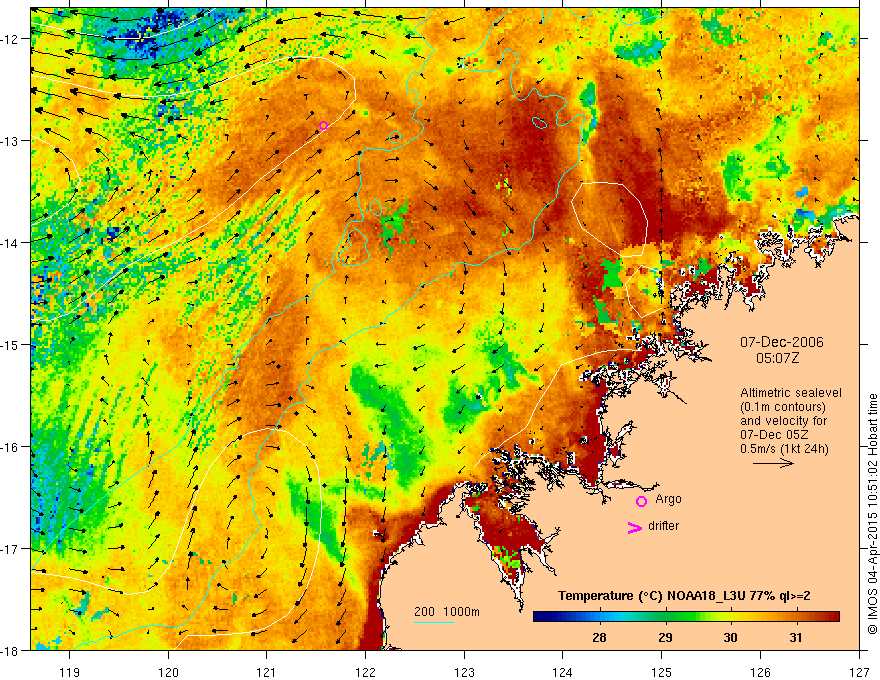Click the 'Argo' legend label

pos(668,499)
